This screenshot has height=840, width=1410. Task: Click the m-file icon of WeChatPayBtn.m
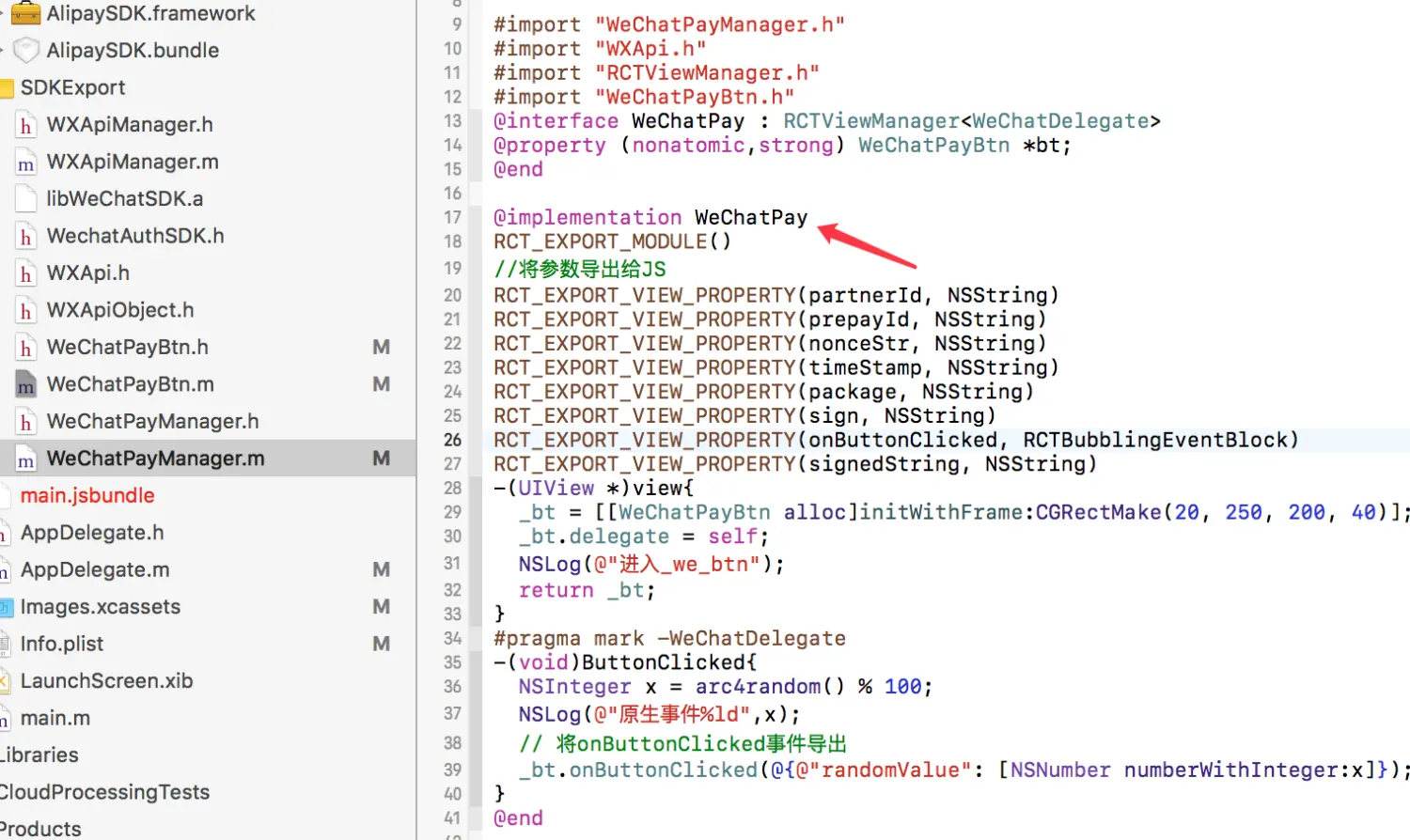coord(26,385)
